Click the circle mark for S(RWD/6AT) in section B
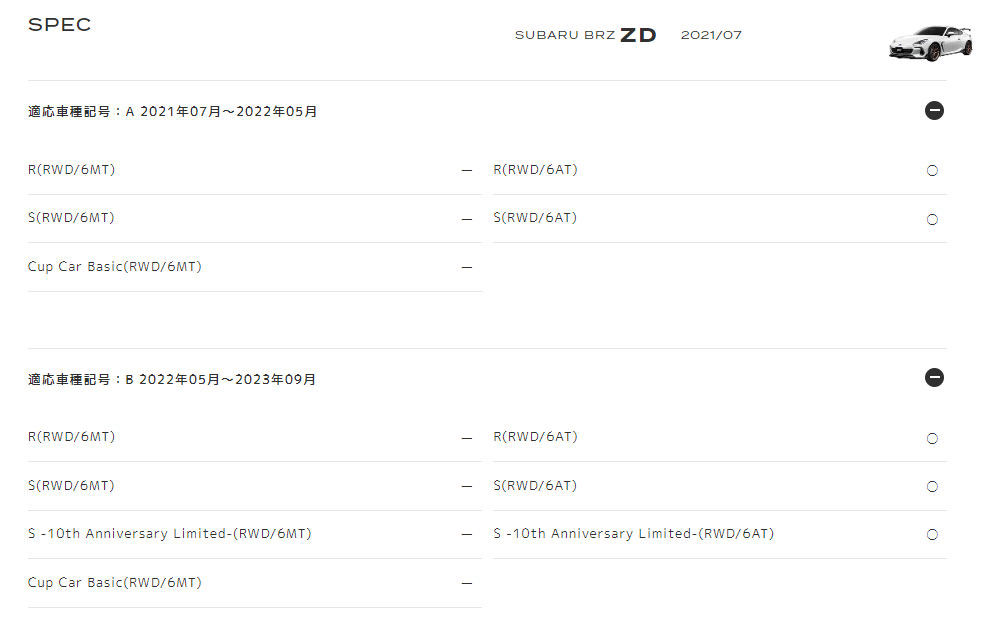This screenshot has height=630, width=985. point(932,487)
